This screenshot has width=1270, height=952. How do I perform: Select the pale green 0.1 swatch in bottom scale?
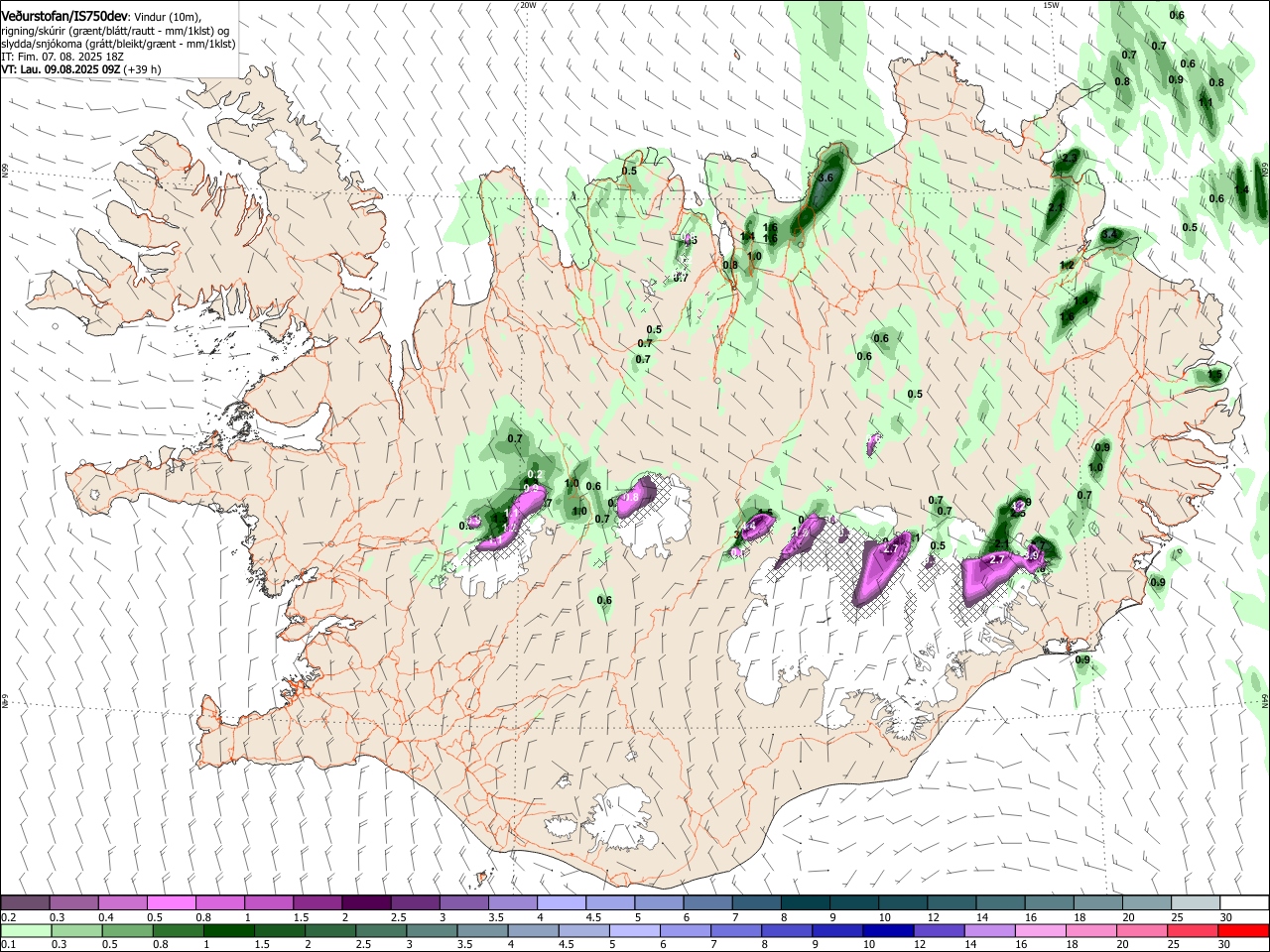(26, 930)
